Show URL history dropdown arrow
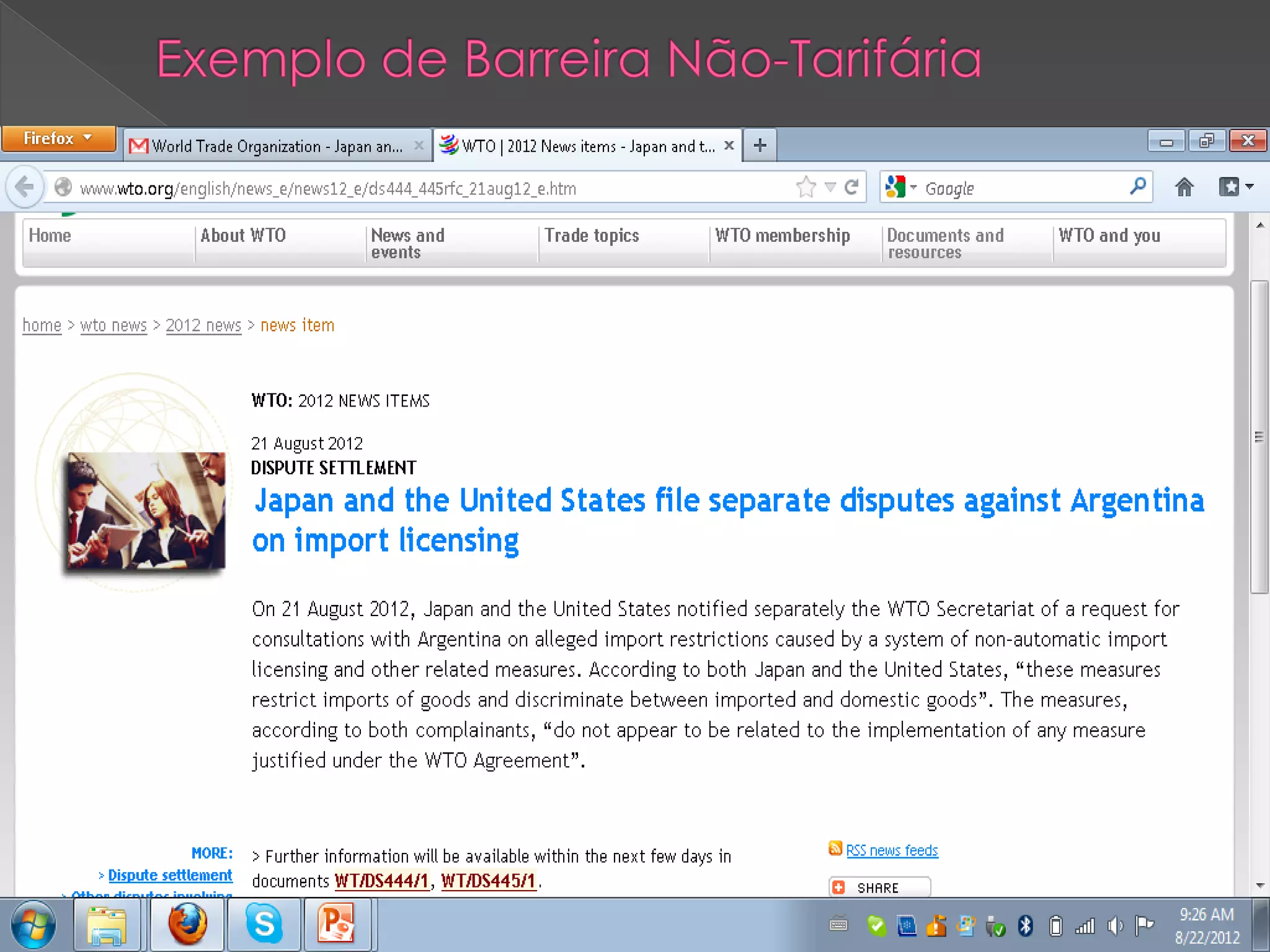The image size is (1270, 952). 830,187
